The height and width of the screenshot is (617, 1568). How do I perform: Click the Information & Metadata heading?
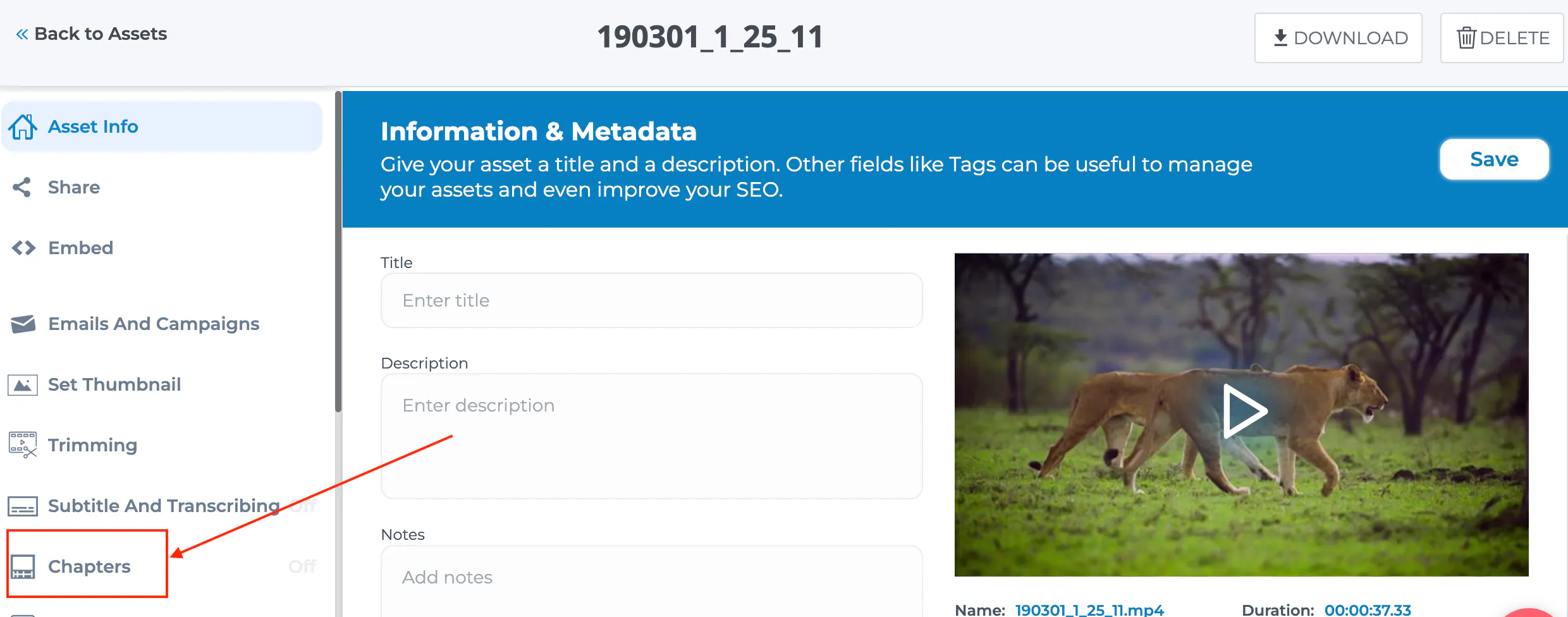539,131
